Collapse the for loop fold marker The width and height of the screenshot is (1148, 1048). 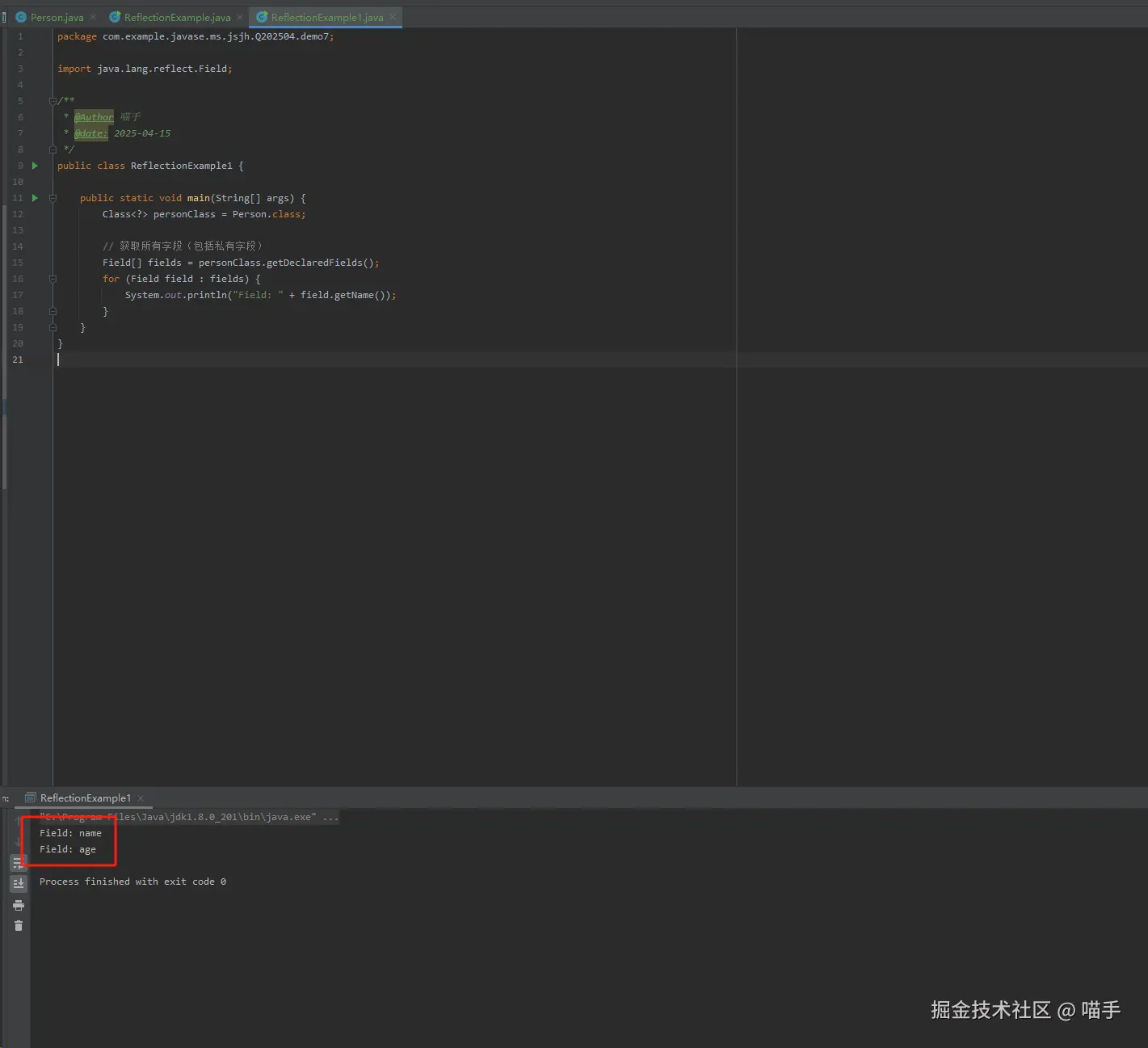53,279
